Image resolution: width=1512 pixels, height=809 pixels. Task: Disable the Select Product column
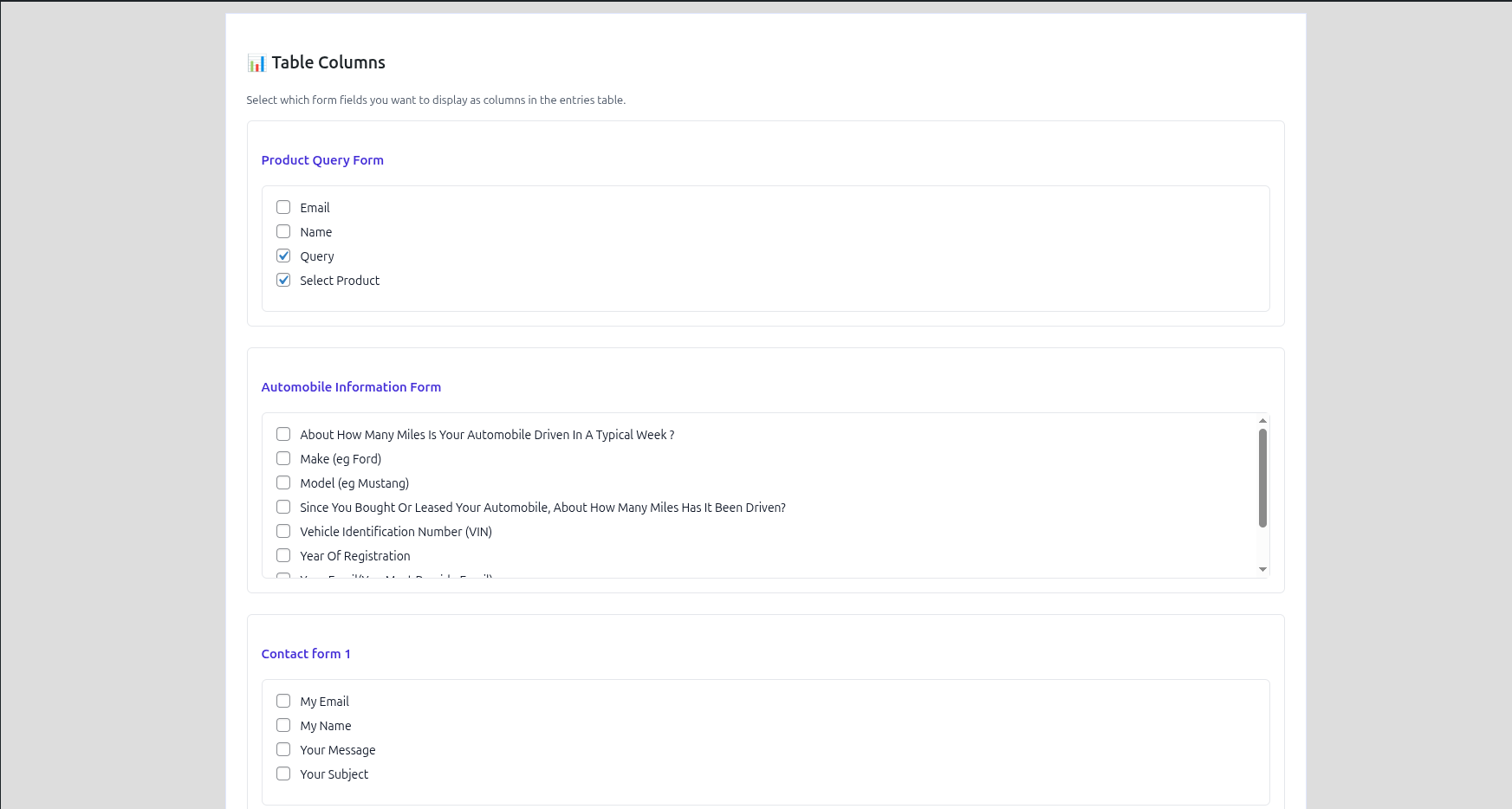point(283,280)
